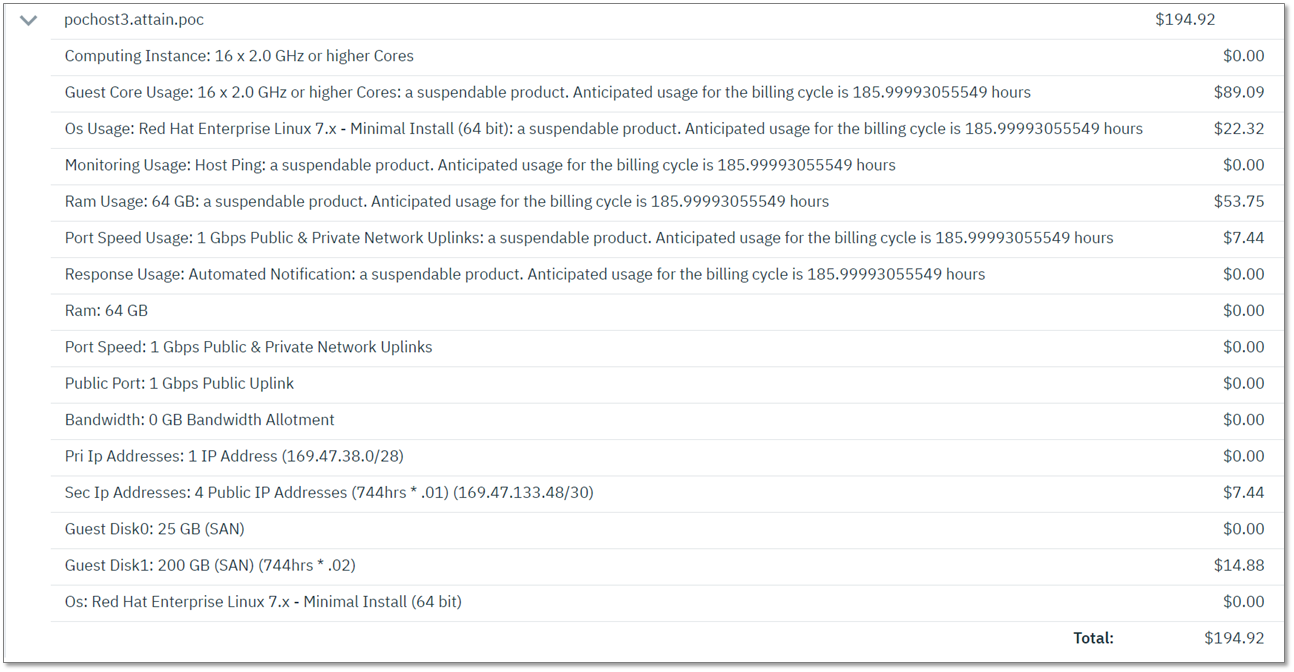Viewport: 1294px width, 672px height.
Task: Select the Monitoring Usage Host Ping row
Action: (x=480, y=165)
